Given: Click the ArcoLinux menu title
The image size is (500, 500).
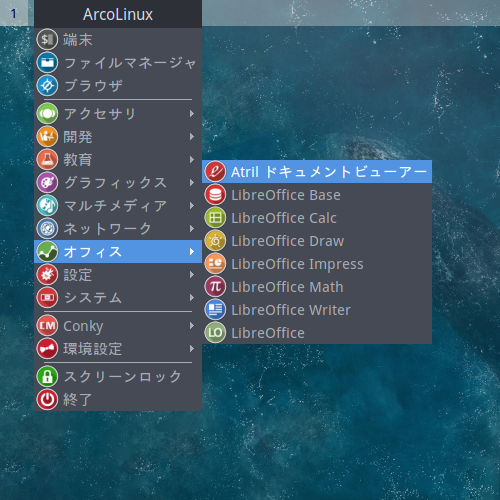Looking at the screenshot, I should click(118, 14).
